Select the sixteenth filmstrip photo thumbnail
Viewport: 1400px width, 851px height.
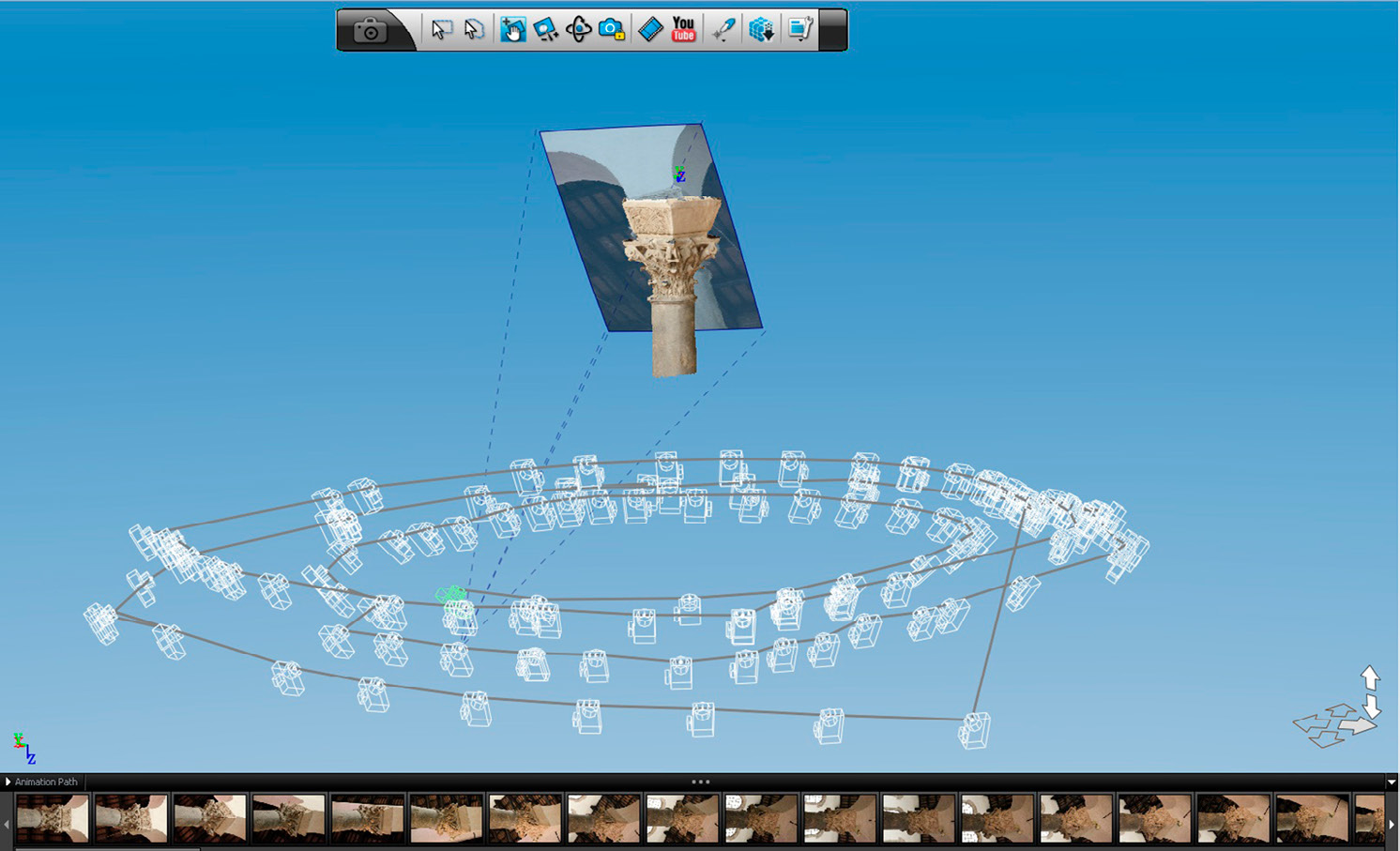(1235, 818)
